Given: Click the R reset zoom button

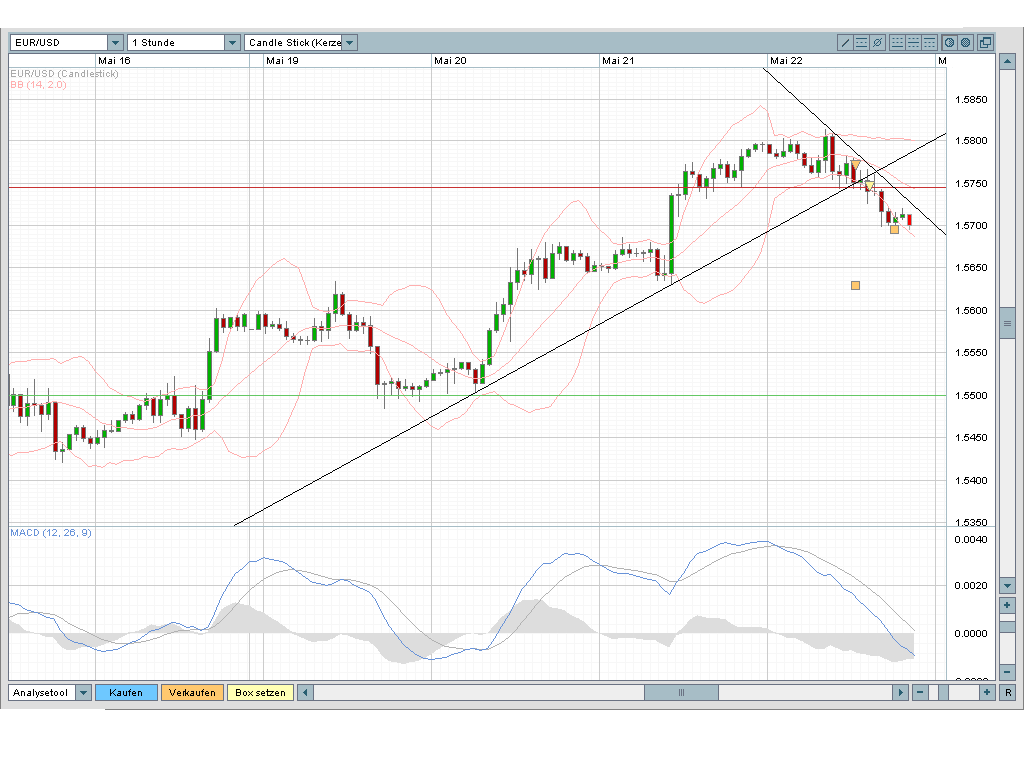Looking at the screenshot, I should (1008, 692).
